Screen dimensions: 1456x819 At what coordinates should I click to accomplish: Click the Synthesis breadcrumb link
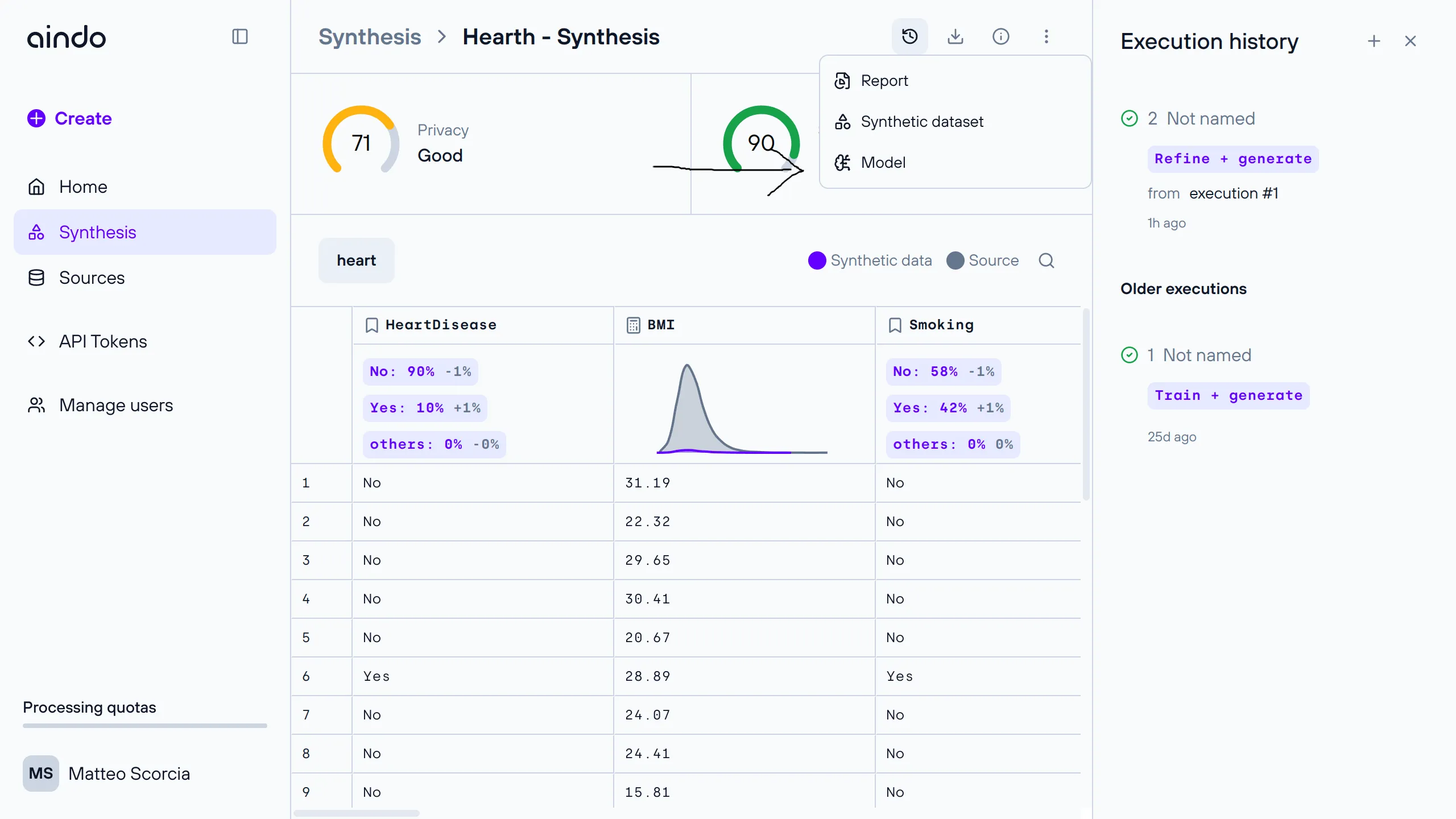click(370, 37)
